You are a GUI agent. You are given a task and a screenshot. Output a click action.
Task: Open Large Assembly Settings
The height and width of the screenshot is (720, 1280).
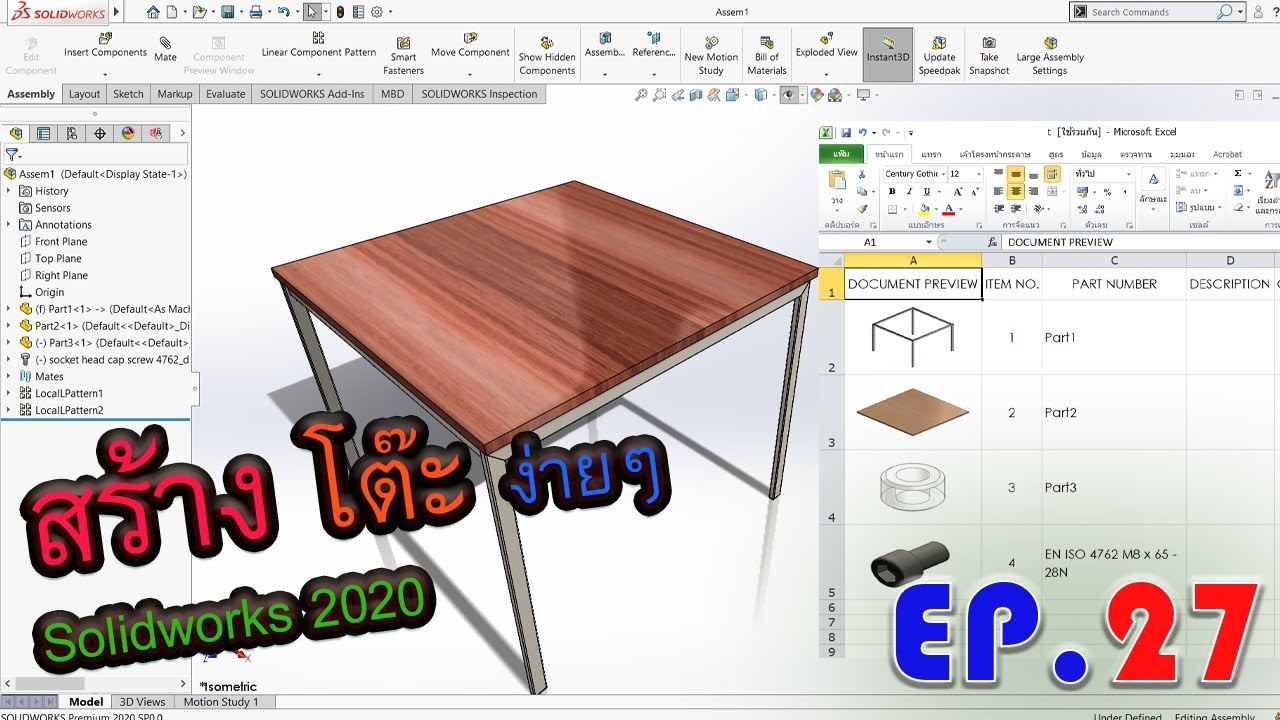point(1050,56)
